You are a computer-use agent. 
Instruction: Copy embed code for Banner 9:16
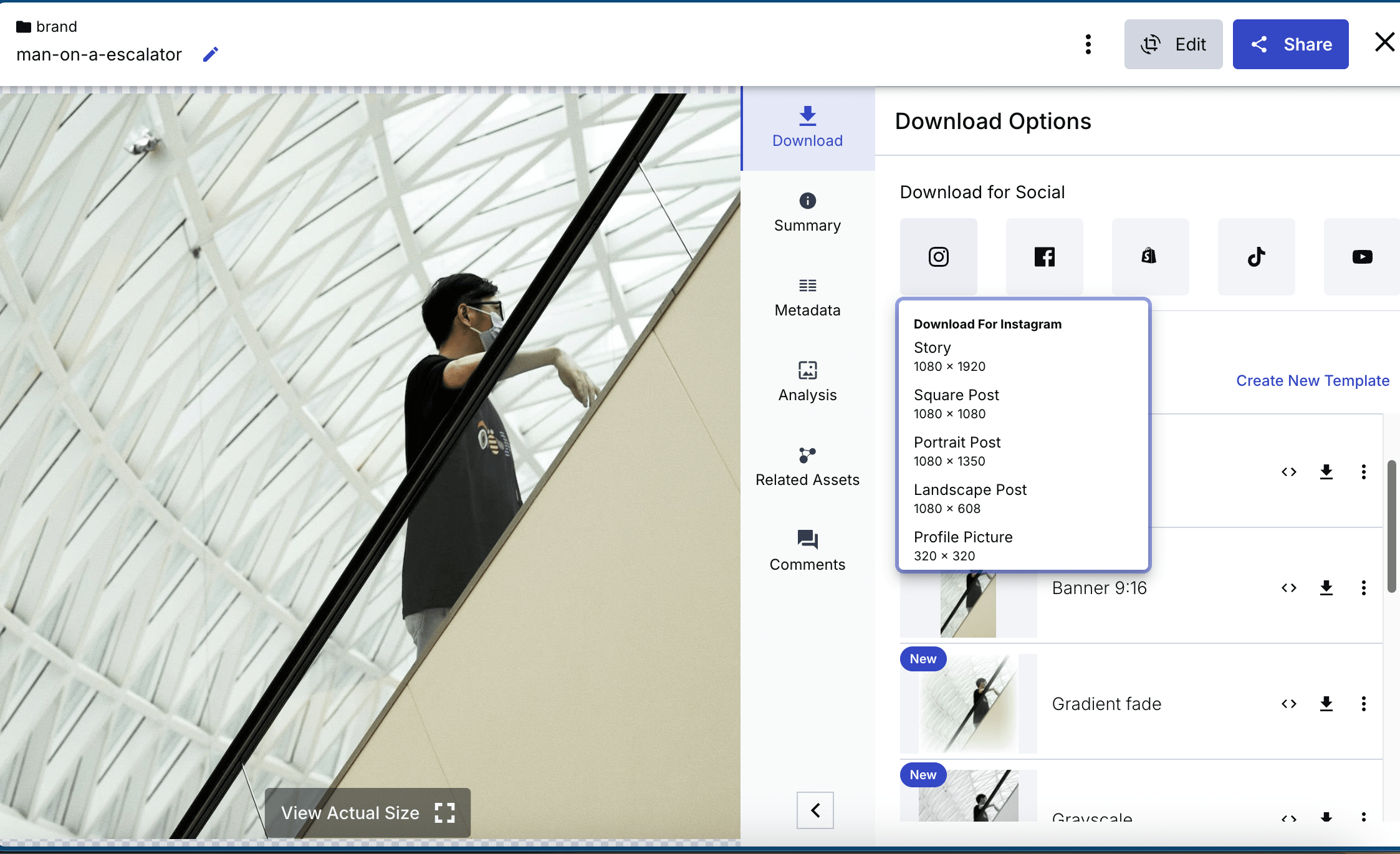pos(1289,588)
